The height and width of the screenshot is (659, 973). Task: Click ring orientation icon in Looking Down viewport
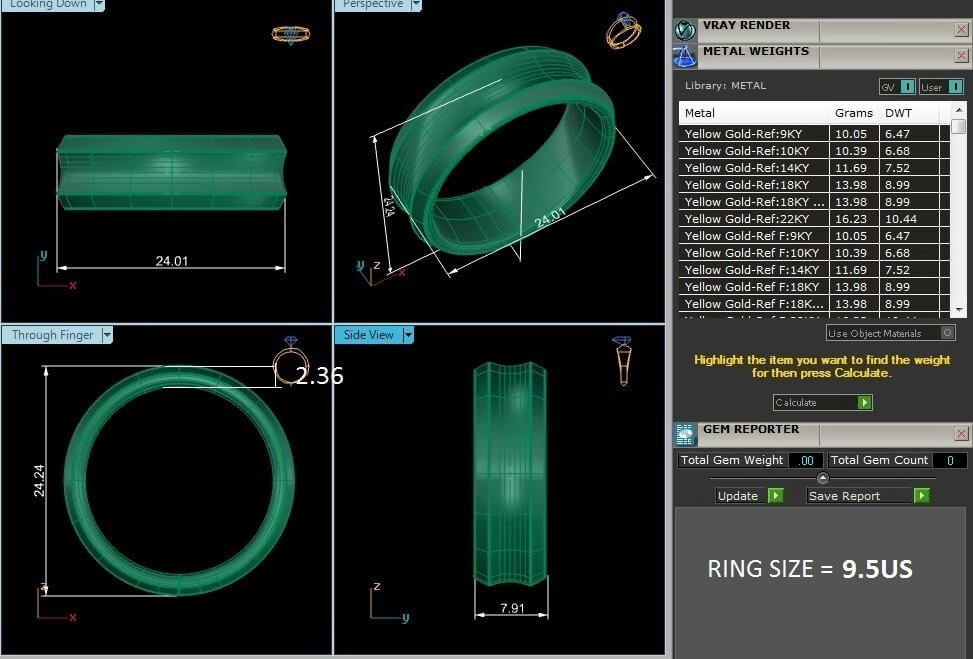pyautogui.click(x=290, y=34)
